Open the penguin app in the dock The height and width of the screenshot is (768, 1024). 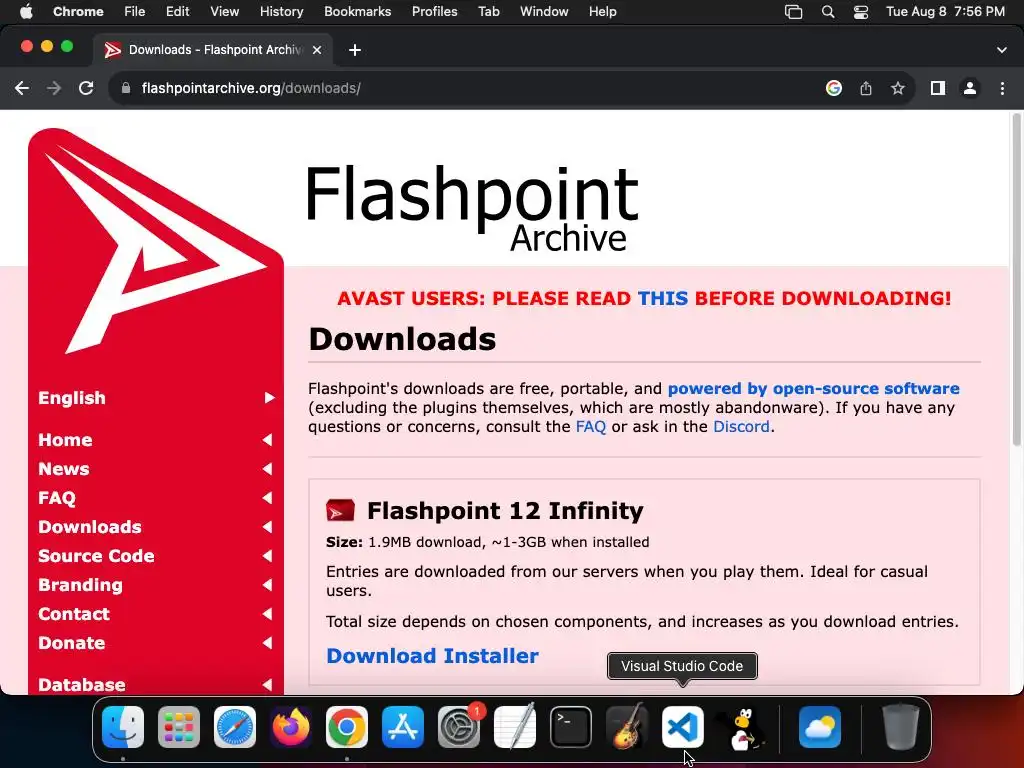[742, 727]
